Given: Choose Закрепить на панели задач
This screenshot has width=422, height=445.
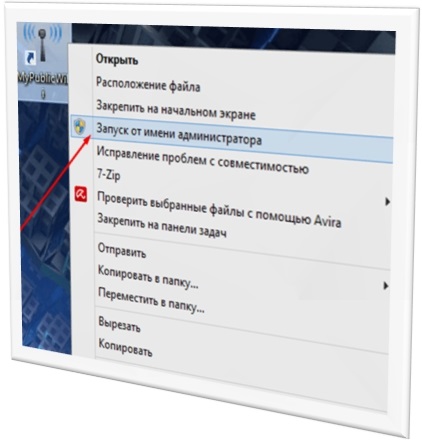Looking at the screenshot, I should tap(162, 225).
